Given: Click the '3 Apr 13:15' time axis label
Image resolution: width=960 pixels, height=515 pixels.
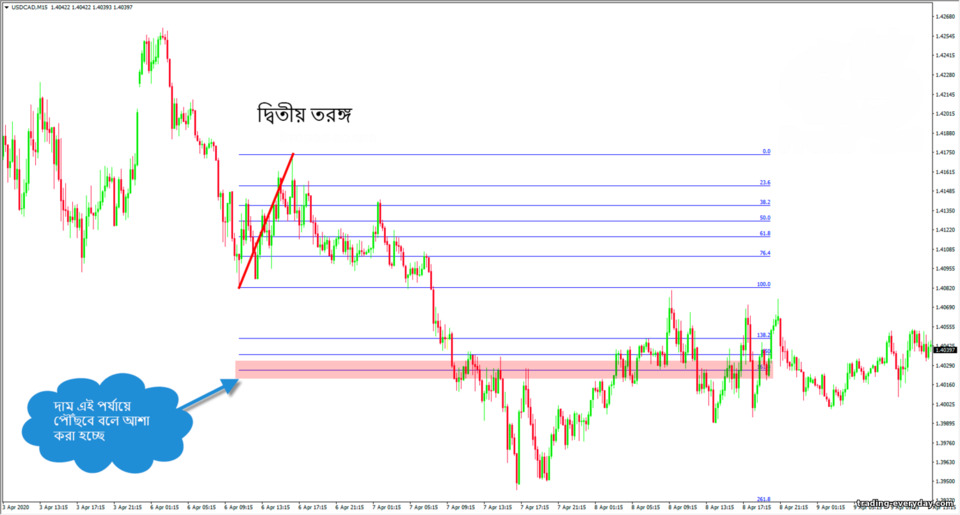Looking at the screenshot, I should (x=54, y=507).
